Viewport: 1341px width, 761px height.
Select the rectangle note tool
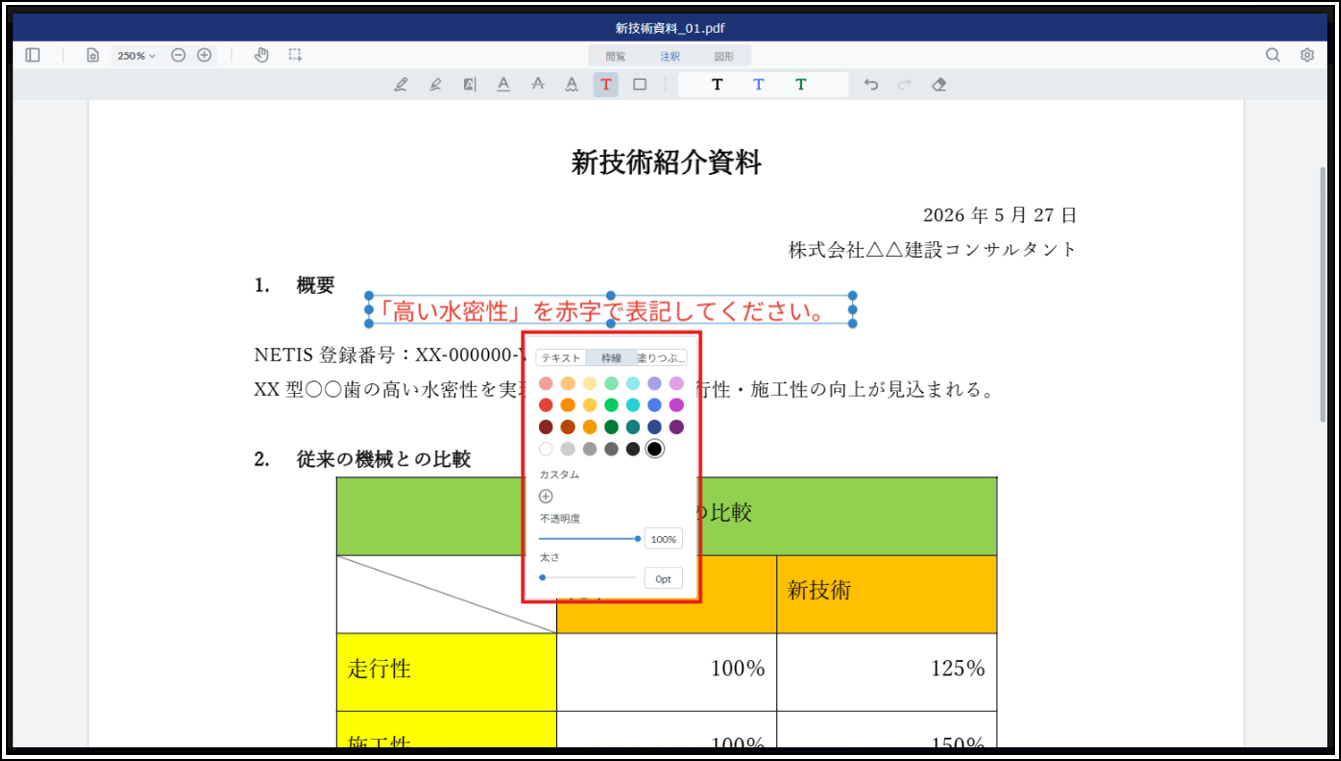pos(640,85)
